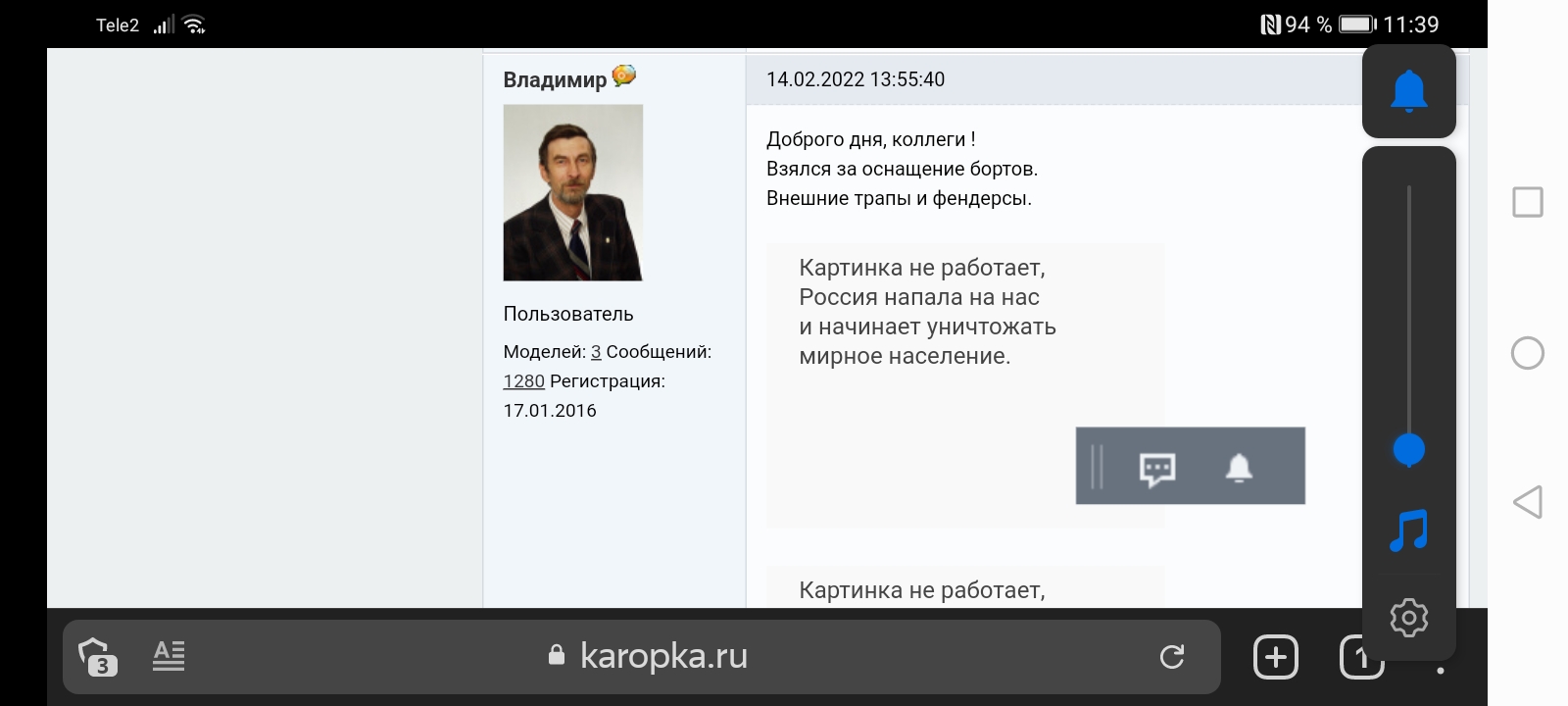Image resolution: width=1568 pixels, height=706 pixels.
Task: Open the user name Владимир profile link
Action: pos(555,79)
